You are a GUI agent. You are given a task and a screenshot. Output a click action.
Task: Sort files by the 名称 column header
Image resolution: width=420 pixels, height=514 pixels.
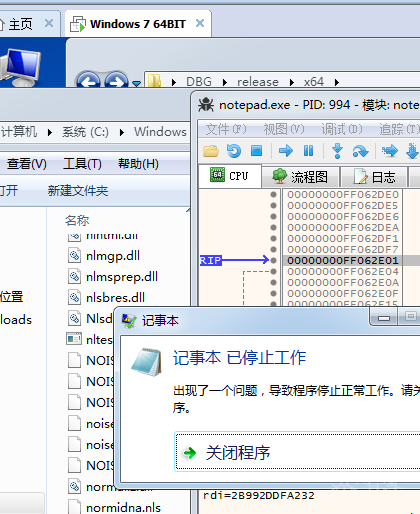tap(77, 220)
